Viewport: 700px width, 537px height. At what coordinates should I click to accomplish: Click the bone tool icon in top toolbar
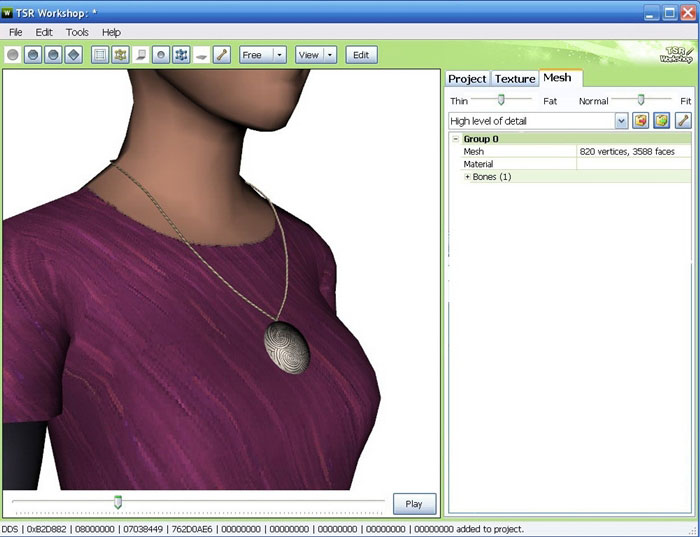(222, 55)
